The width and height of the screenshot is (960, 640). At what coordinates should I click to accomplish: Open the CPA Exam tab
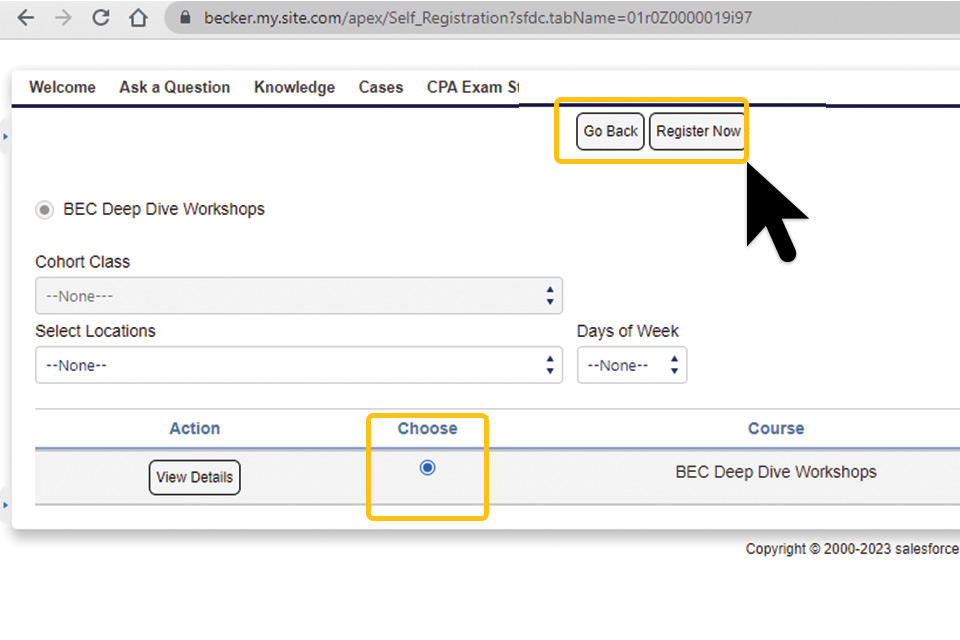click(473, 87)
